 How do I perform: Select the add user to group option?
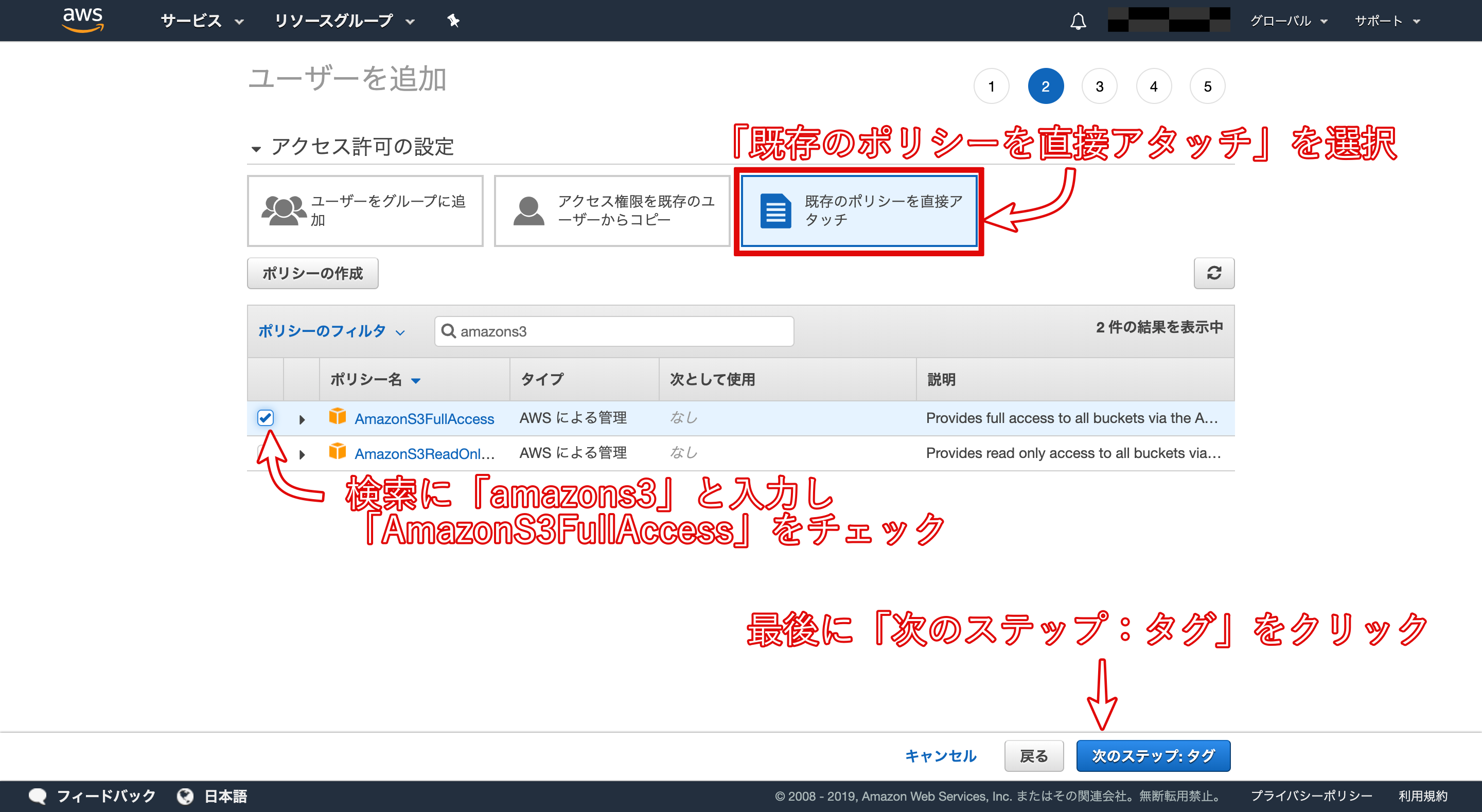pos(365,210)
